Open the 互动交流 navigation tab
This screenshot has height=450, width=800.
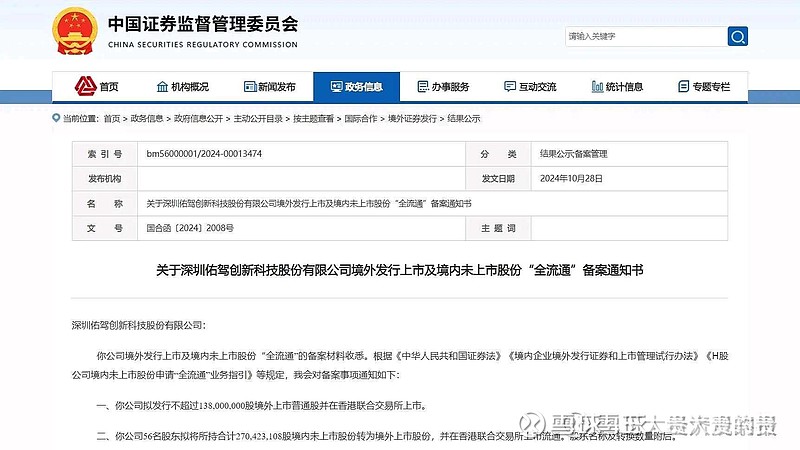tap(530, 87)
